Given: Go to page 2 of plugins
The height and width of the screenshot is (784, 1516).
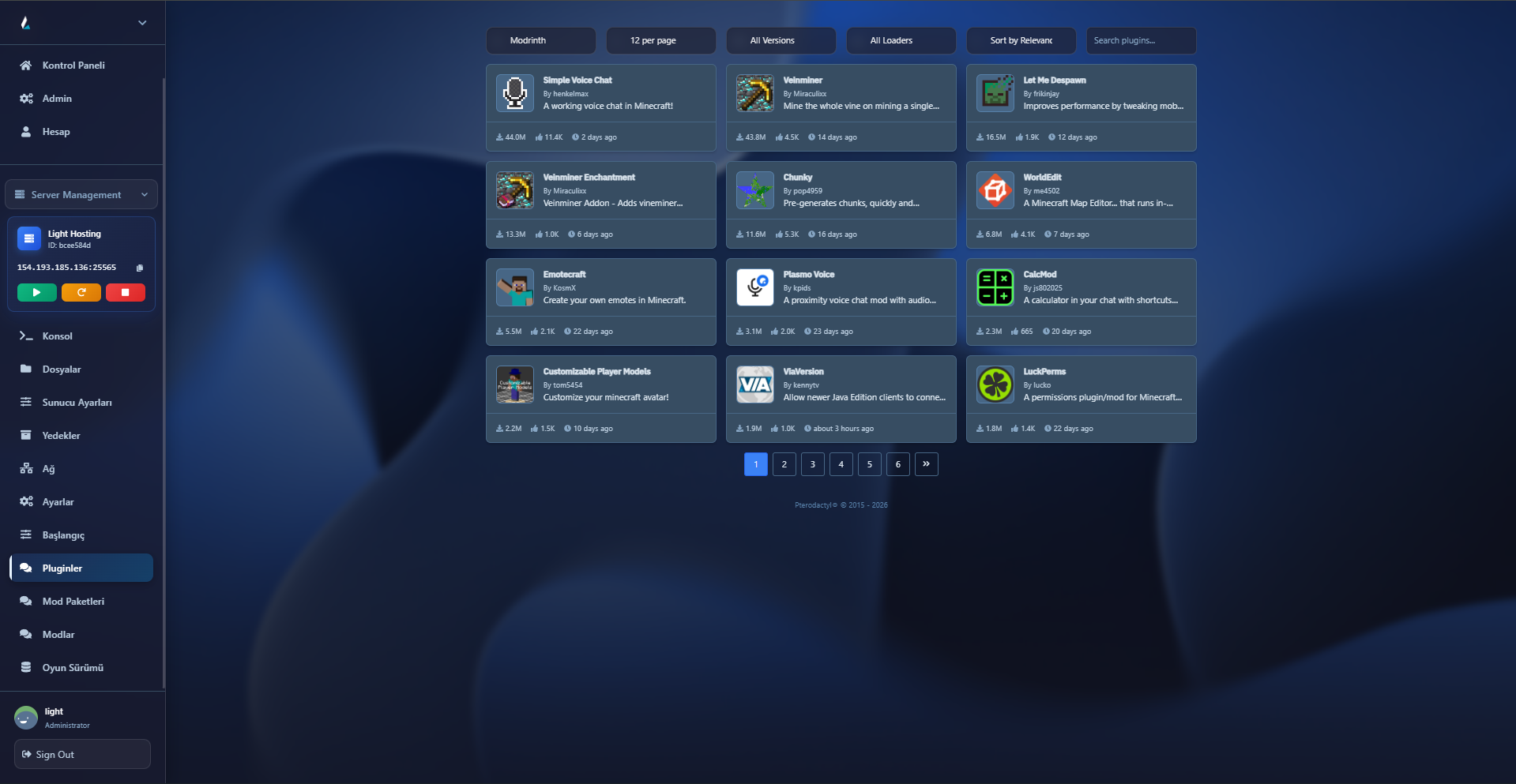Looking at the screenshot, I should 784,464.
